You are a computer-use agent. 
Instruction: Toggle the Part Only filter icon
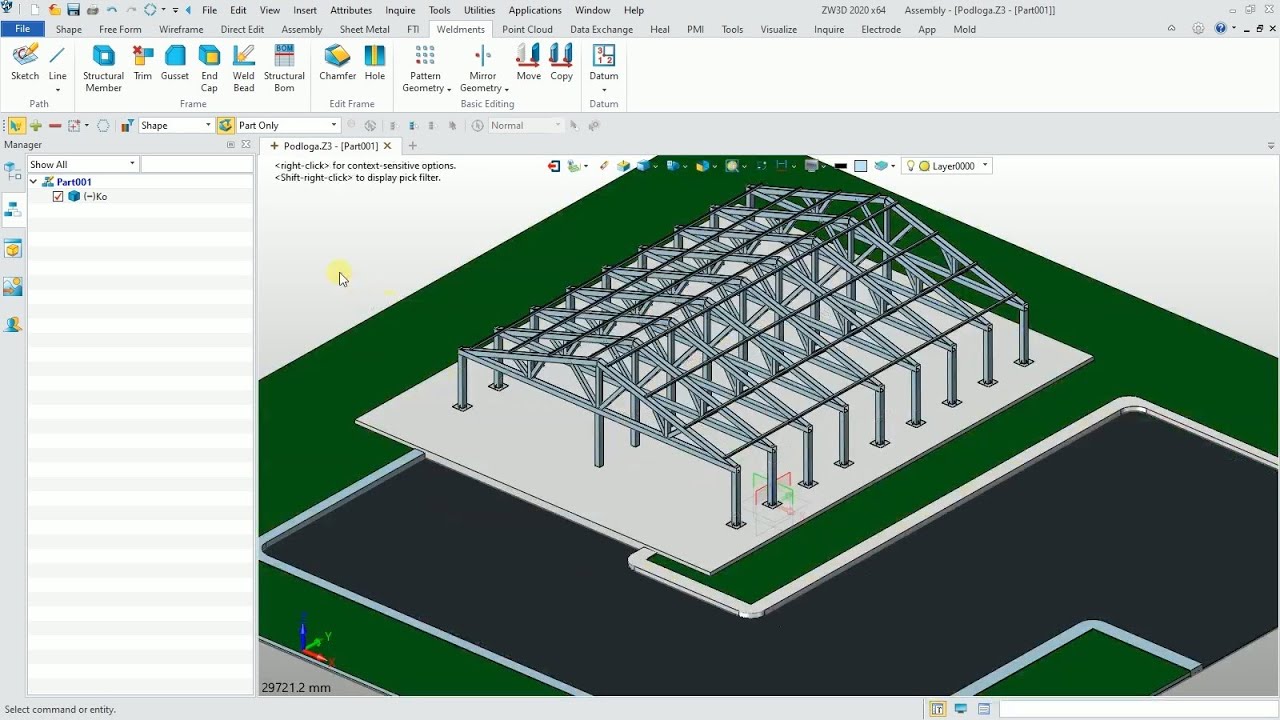click(225, 125)
